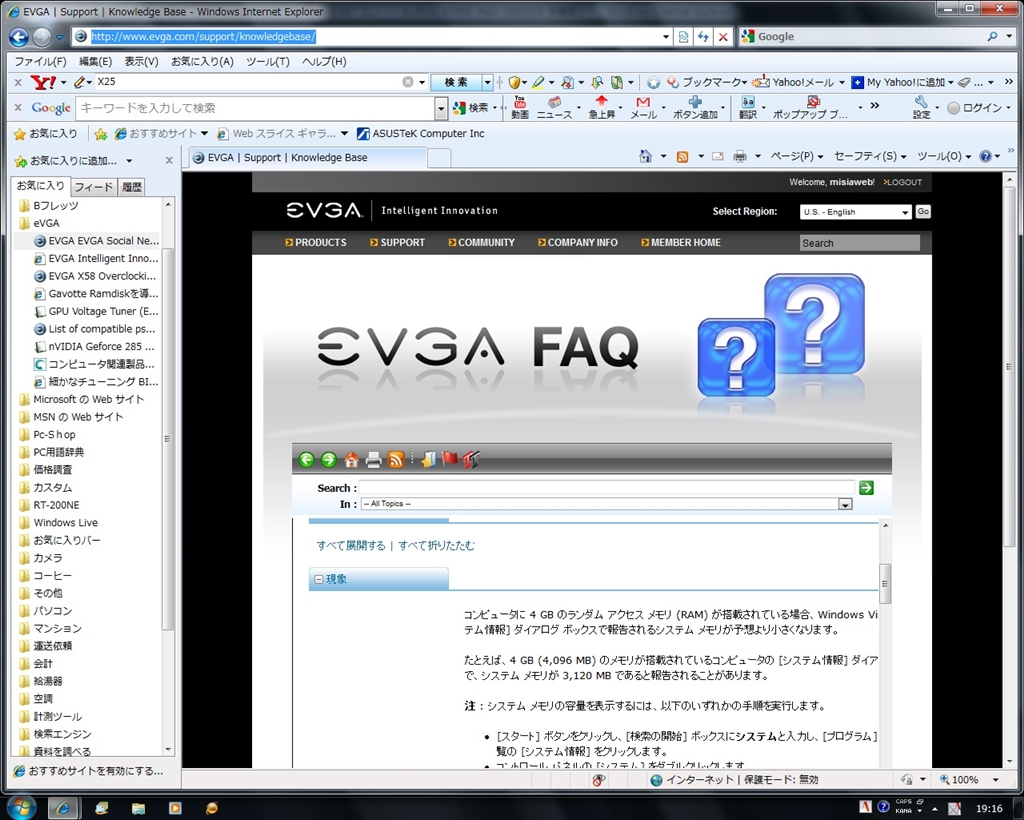The height and width of the screenshot is (820, 1024).
Task: Click the FAQ Search text field
Action: [x=607, y=488]
